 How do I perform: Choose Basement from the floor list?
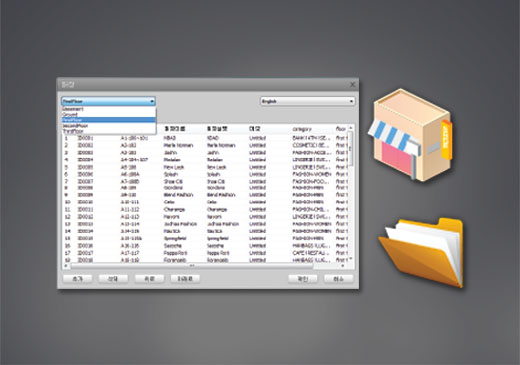coord(109,109)
